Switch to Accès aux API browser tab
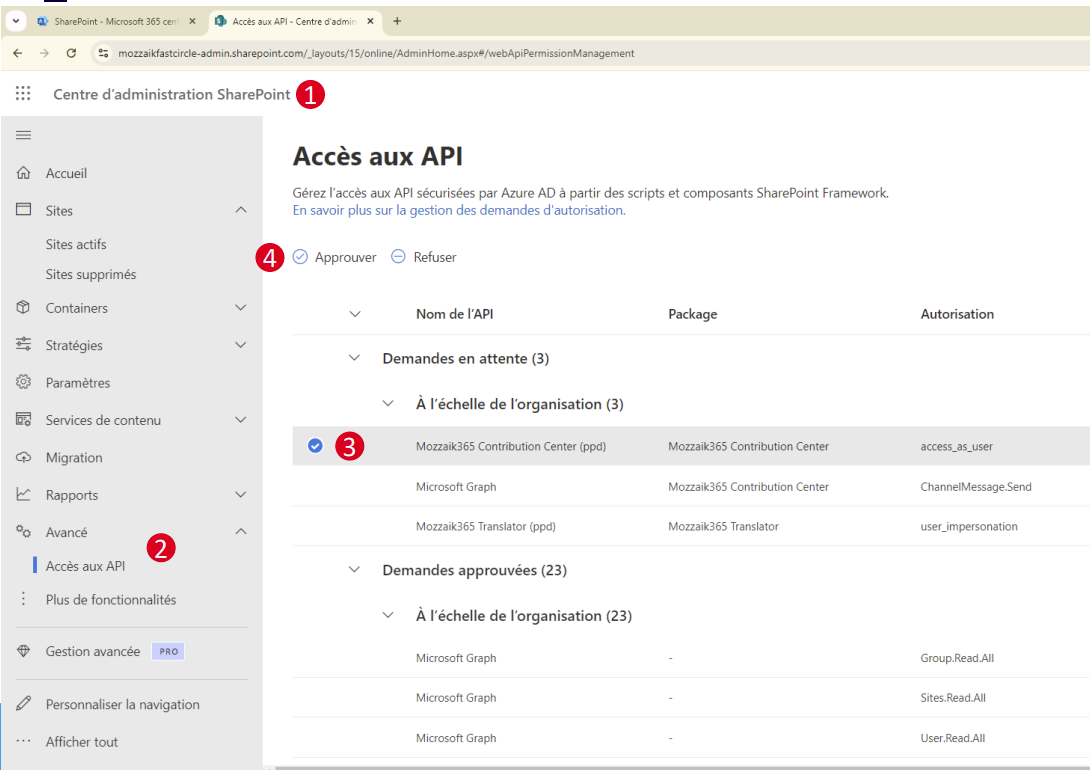The height and width of the screenshot is (770, 1090). point(295,22)
